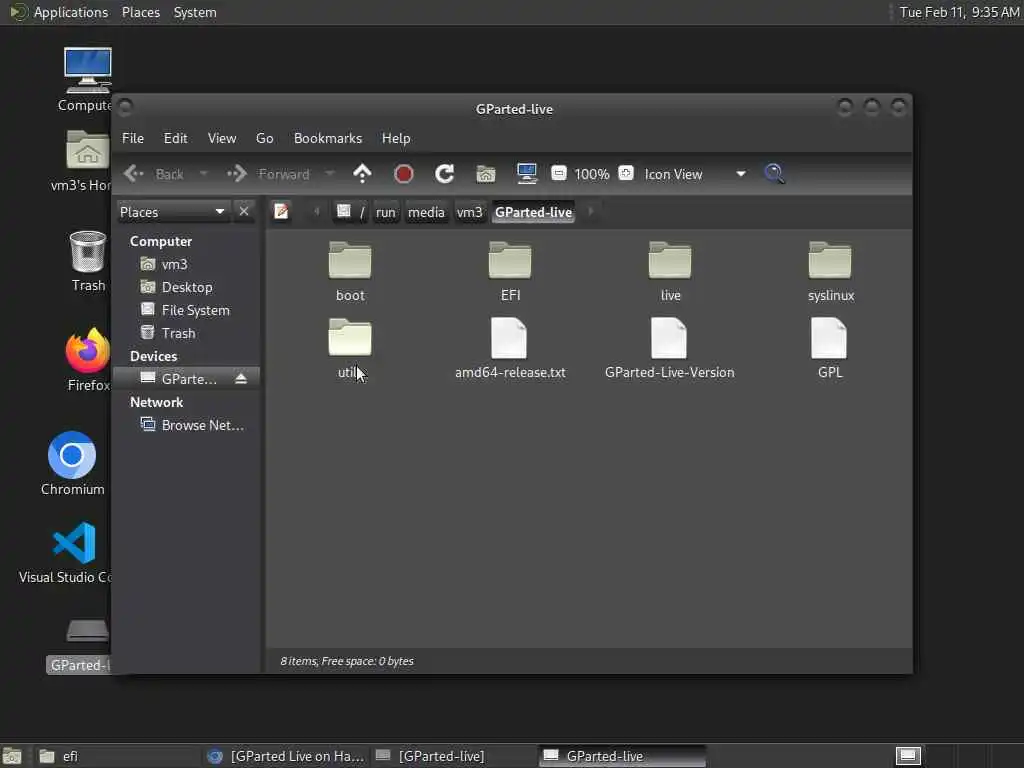Click workspace switcher in bottom panel
This screenshot has height=768, width=1024.
pyautogui.click(x=908, y=756)
